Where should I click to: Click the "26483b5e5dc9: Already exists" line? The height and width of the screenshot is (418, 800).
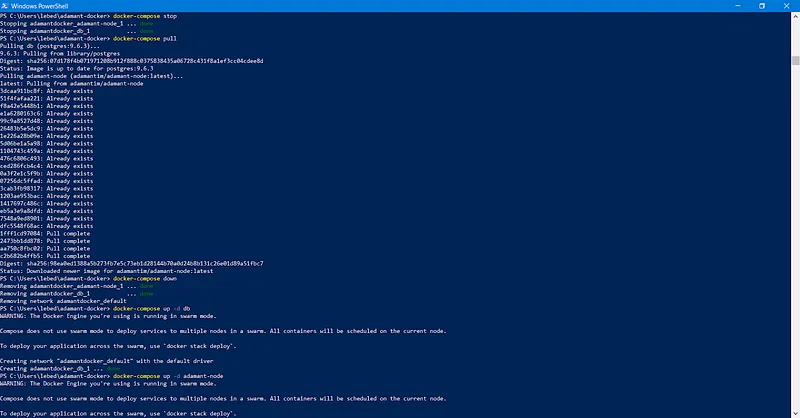tap(46, 129)
